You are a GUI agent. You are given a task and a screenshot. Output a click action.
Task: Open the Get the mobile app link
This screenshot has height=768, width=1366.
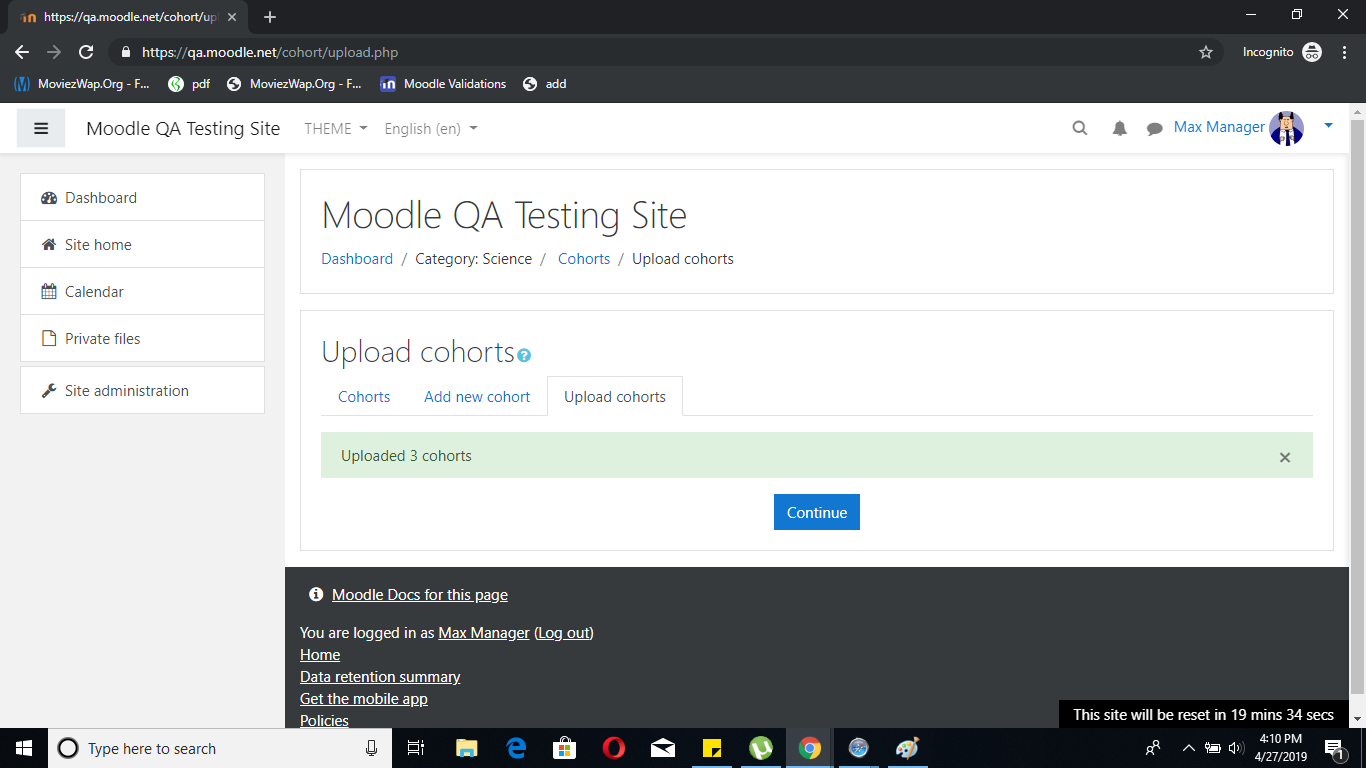tap(364, 699)
